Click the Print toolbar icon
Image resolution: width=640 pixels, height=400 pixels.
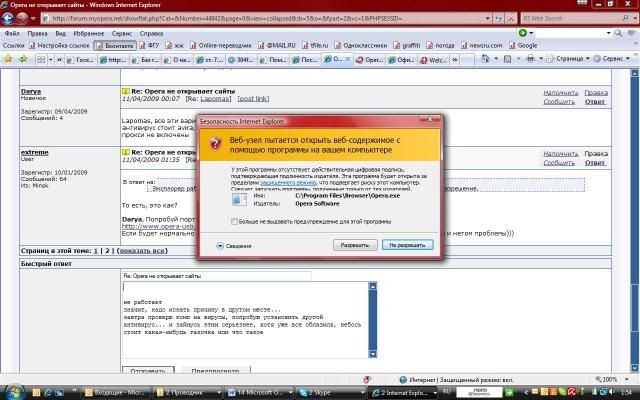[x=530, y=59]
